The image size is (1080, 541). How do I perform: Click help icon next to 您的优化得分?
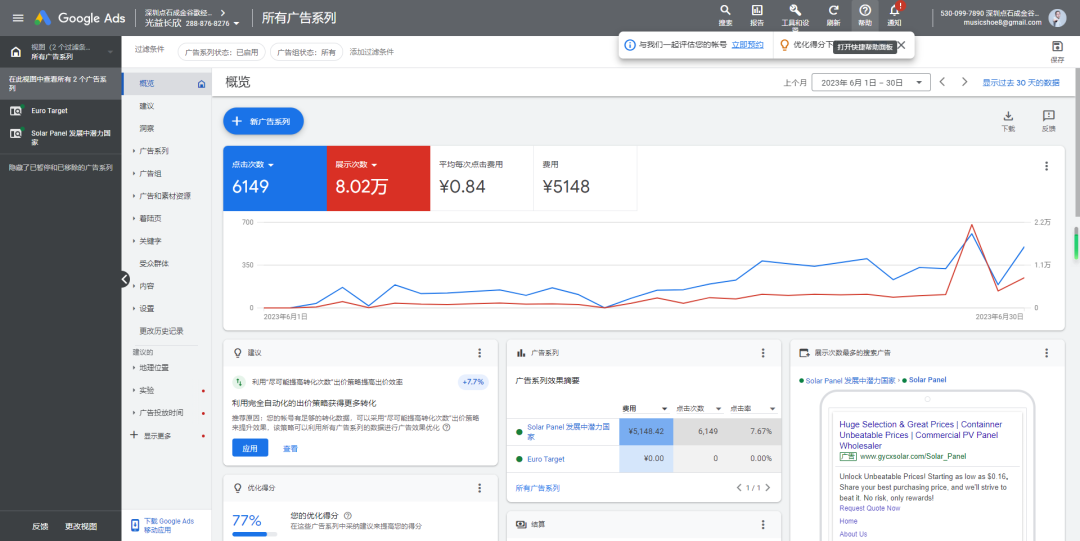[x=347, y=515]
